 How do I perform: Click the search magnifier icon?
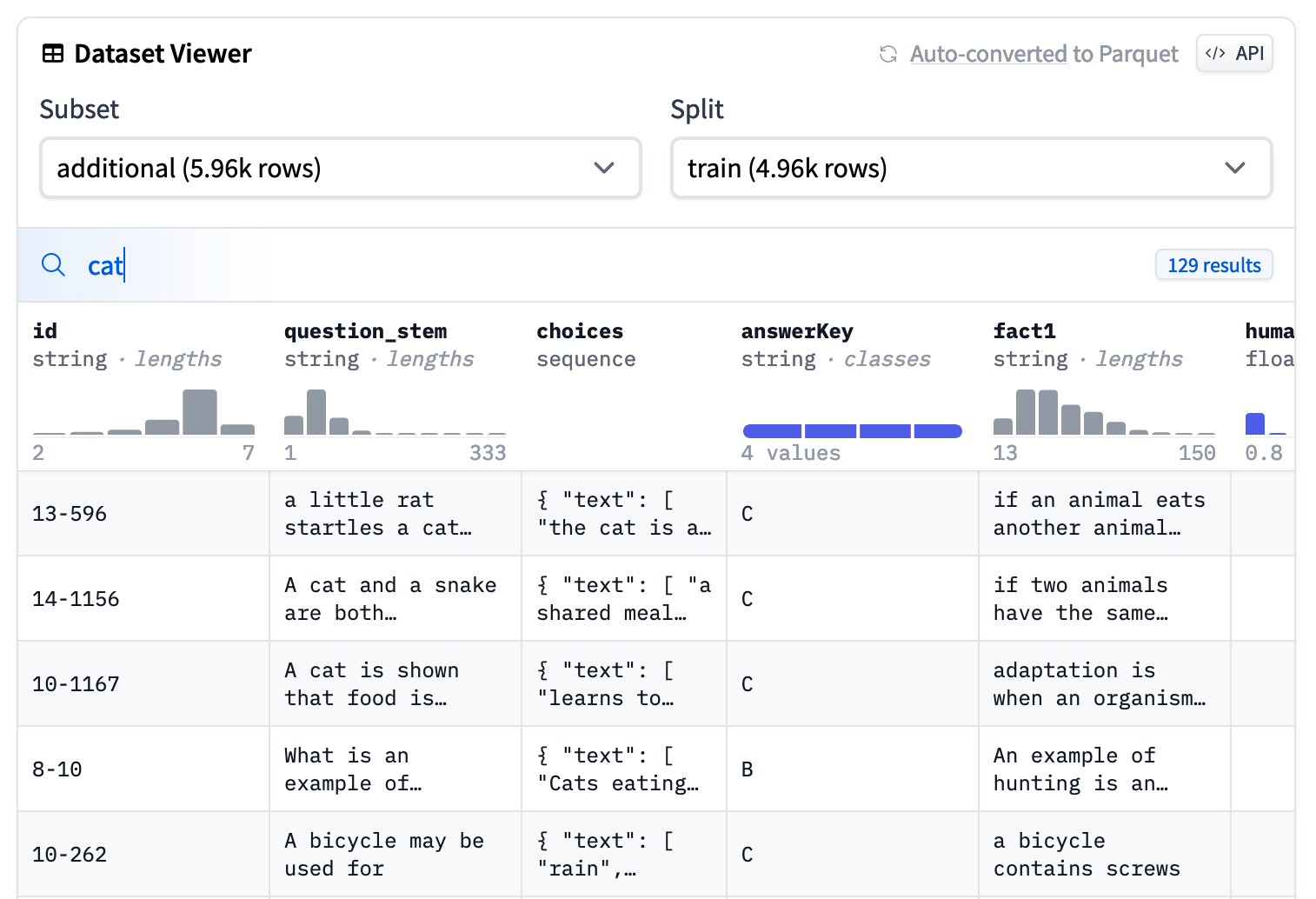[53, 265]
